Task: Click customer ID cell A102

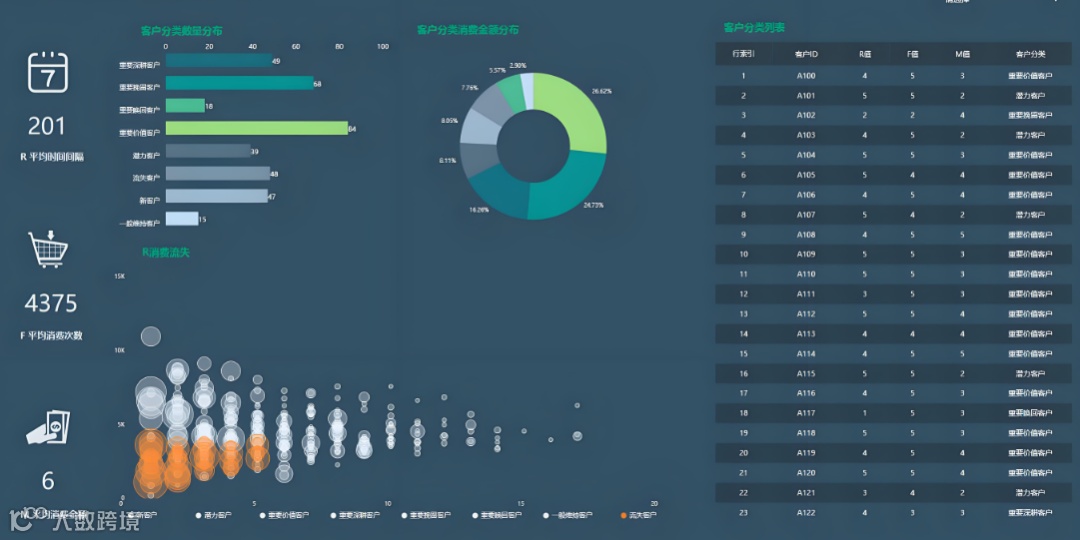Action: [806, 116]
